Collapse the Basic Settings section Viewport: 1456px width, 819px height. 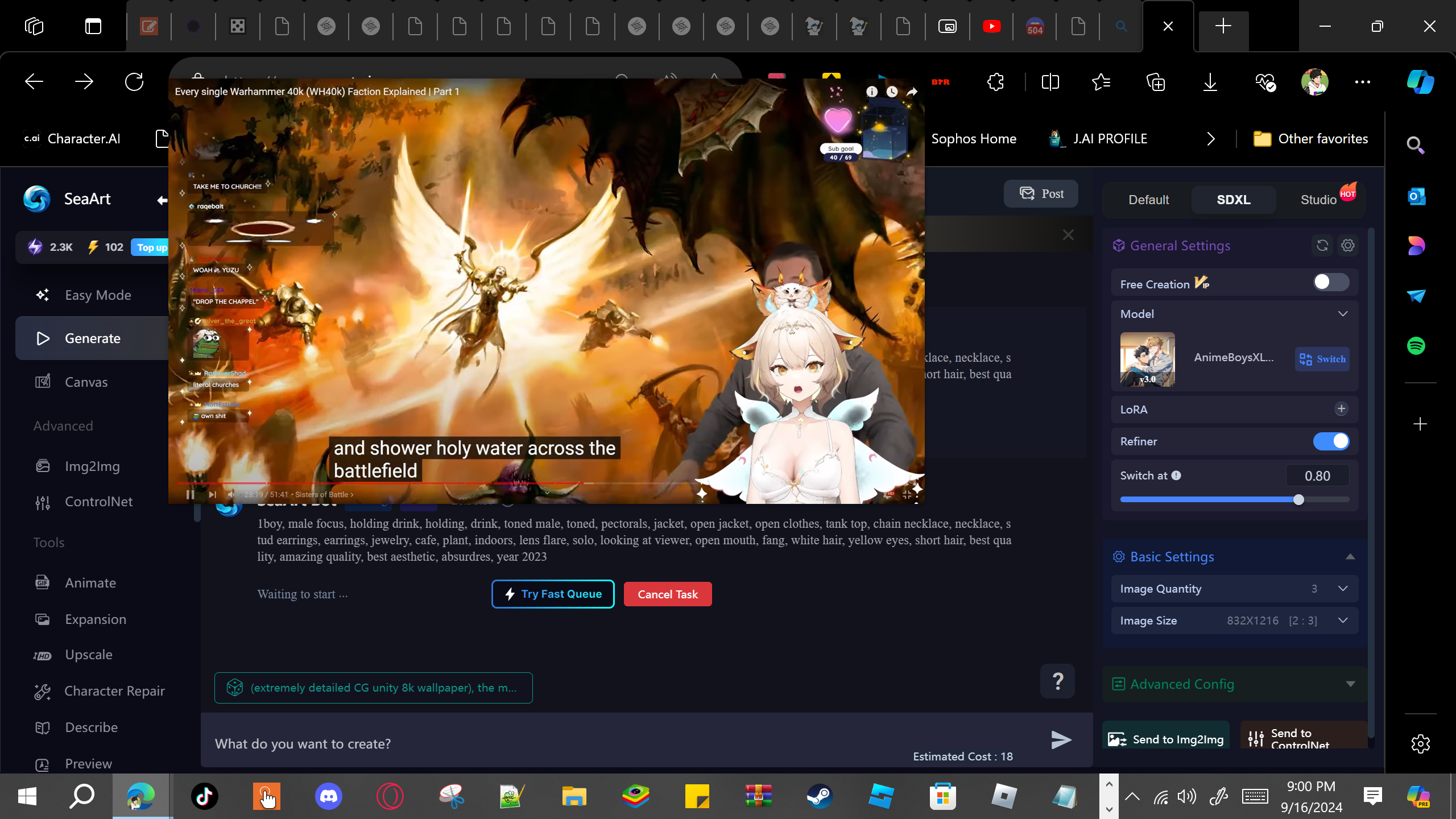pos(1350,557)
